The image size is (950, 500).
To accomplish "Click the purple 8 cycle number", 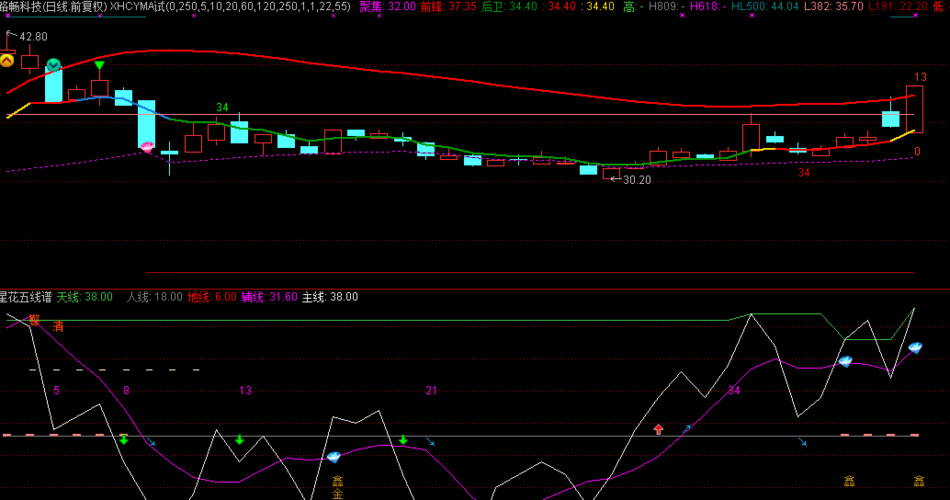I will [x=126, y=390].
